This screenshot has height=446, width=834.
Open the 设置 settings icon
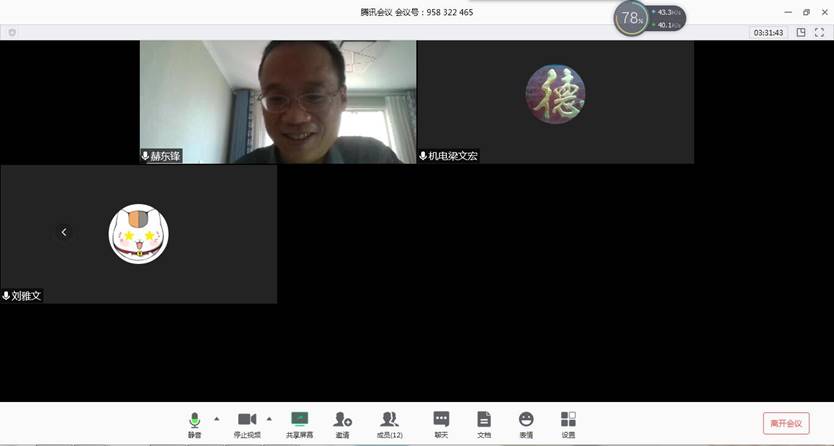point(568,423)
